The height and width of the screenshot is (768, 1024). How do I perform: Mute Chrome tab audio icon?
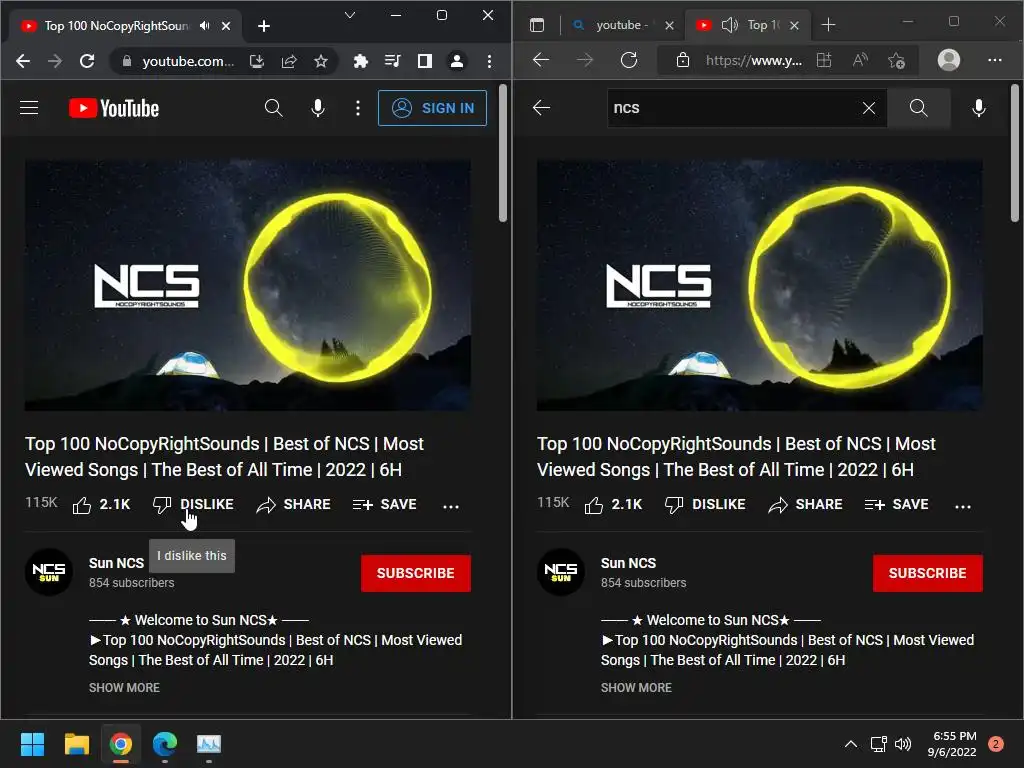205,25
